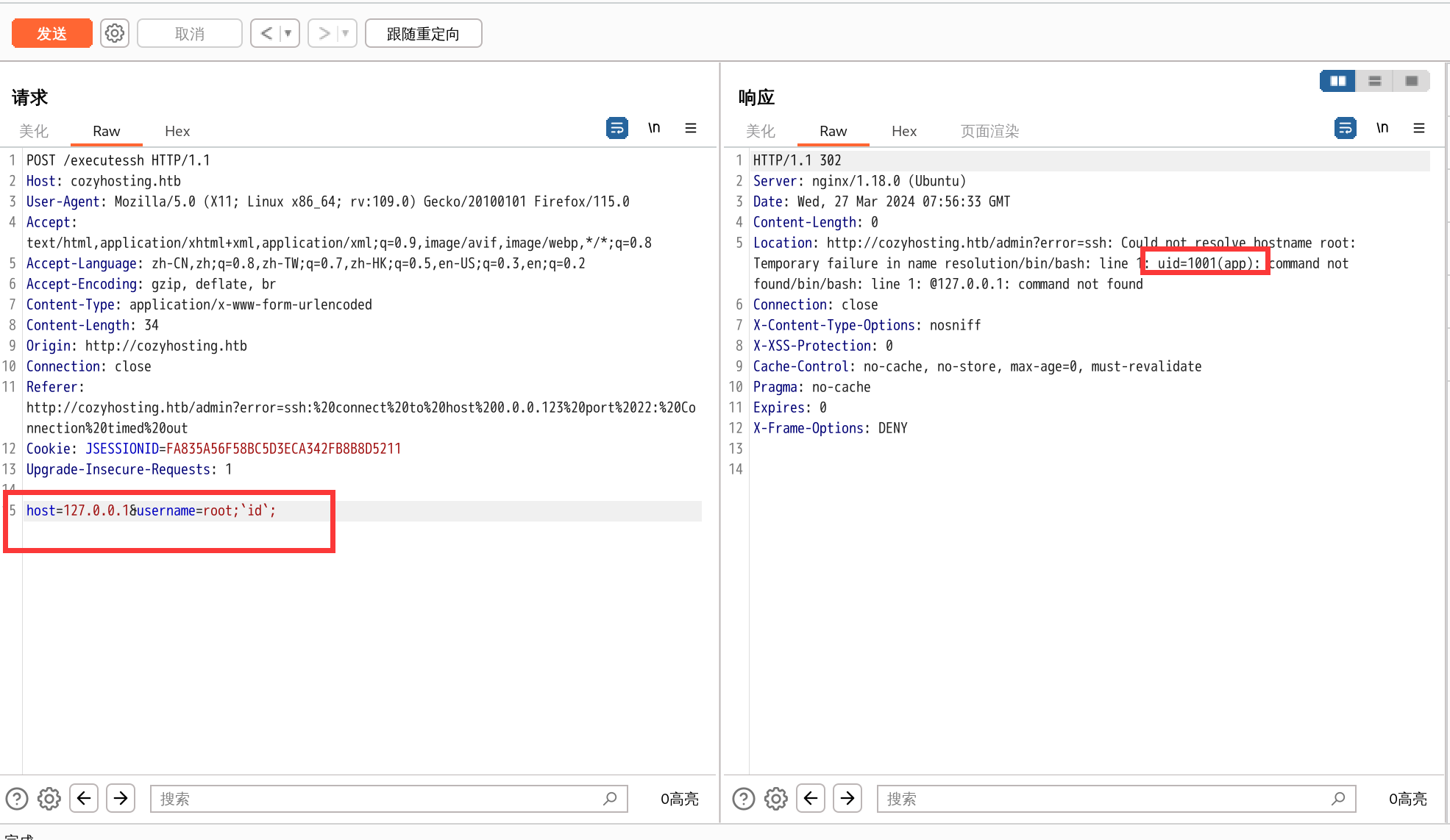Click the orange 发送 send button
The height and width of the screenshot is (840, 1450).
click(51, 34)
